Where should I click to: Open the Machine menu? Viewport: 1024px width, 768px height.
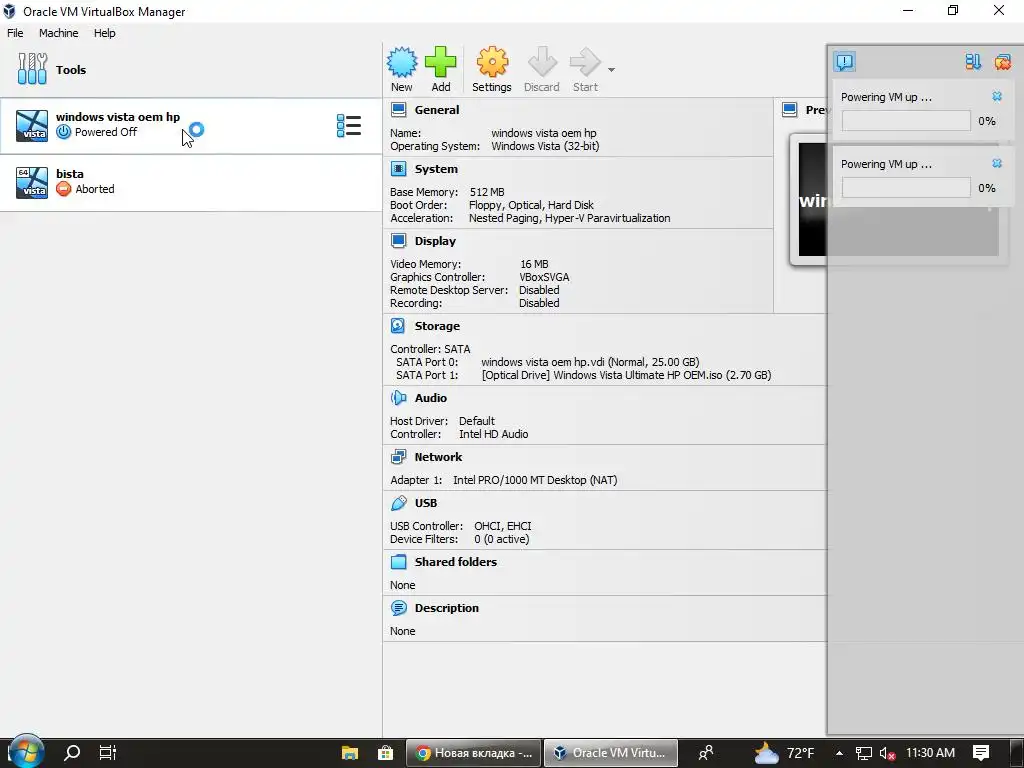tap(58, 33)
